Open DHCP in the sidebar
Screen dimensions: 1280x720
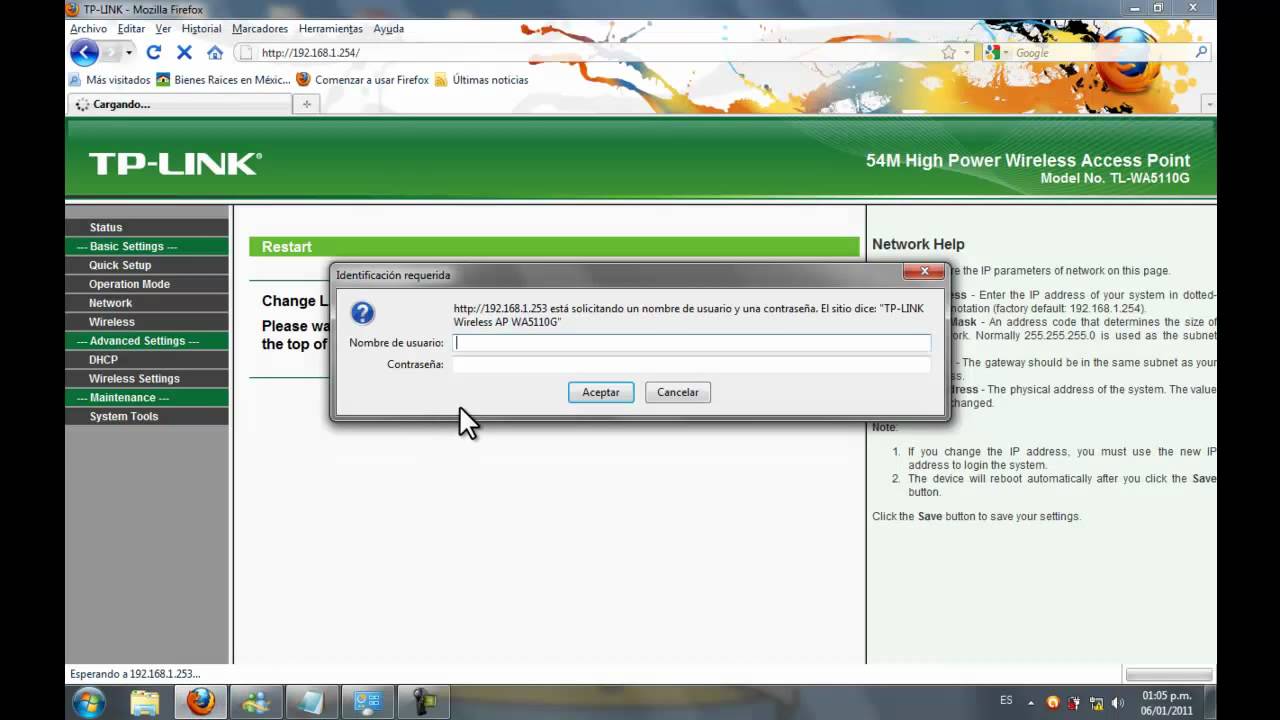(x=103, y=360)
